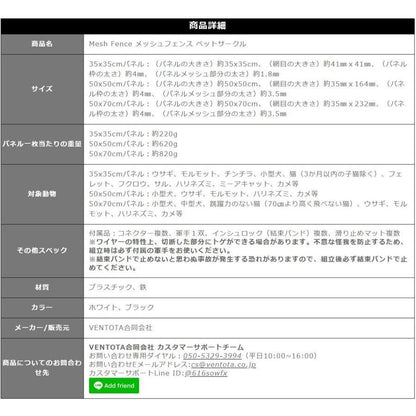Viewport: 416px width, 416px height.
Task: Open the cs@ventota.co.jp email link
Action: pyautogui.click(x=223, y=364)
